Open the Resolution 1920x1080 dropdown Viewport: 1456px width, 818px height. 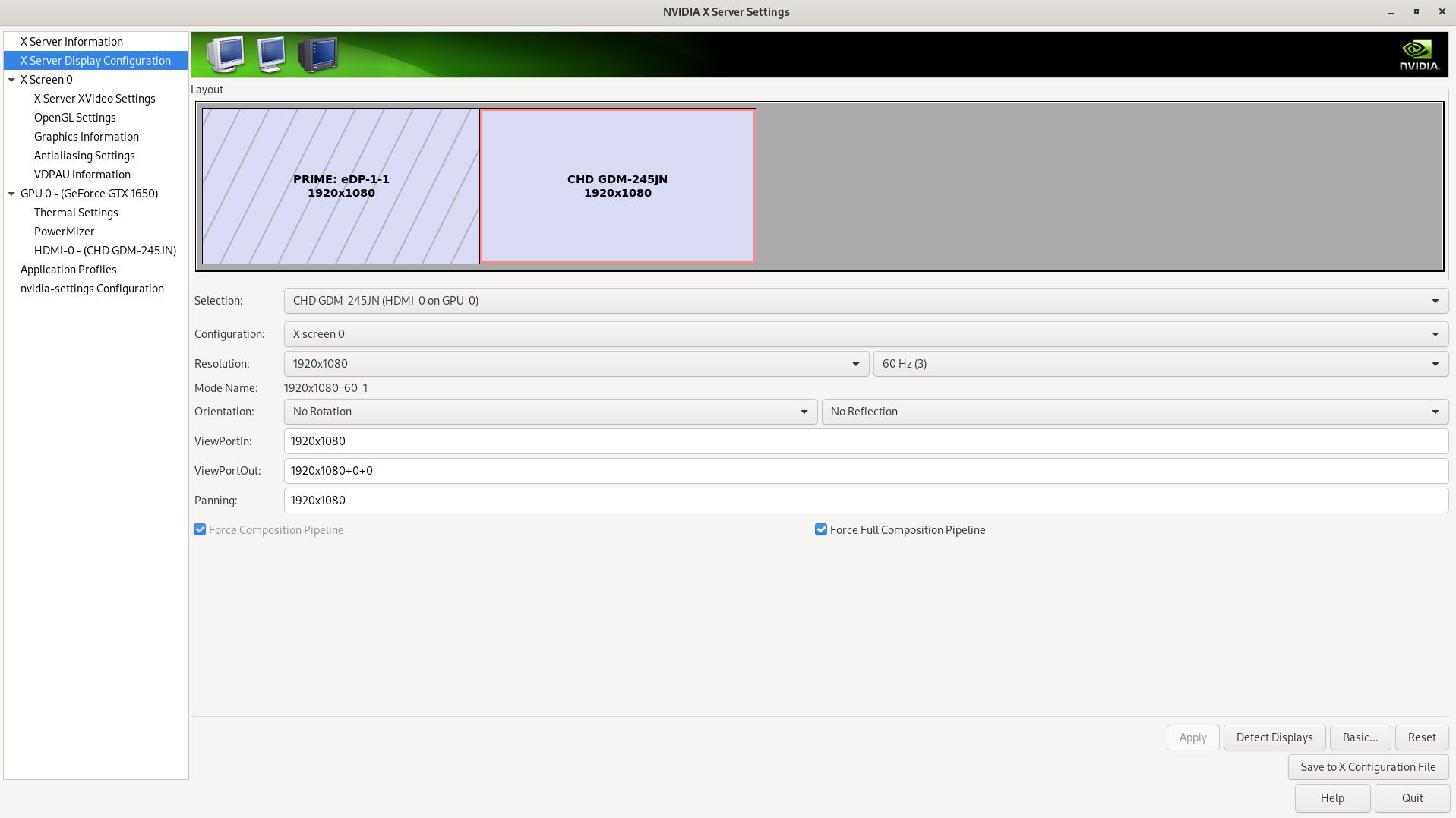point(576,364)
